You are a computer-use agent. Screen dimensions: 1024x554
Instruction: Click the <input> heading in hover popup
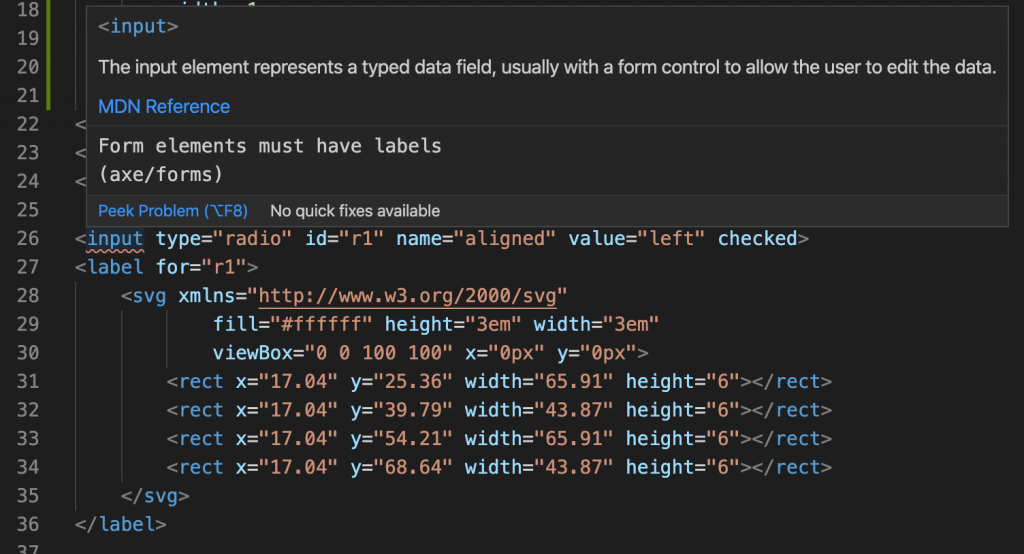(138, 27)
